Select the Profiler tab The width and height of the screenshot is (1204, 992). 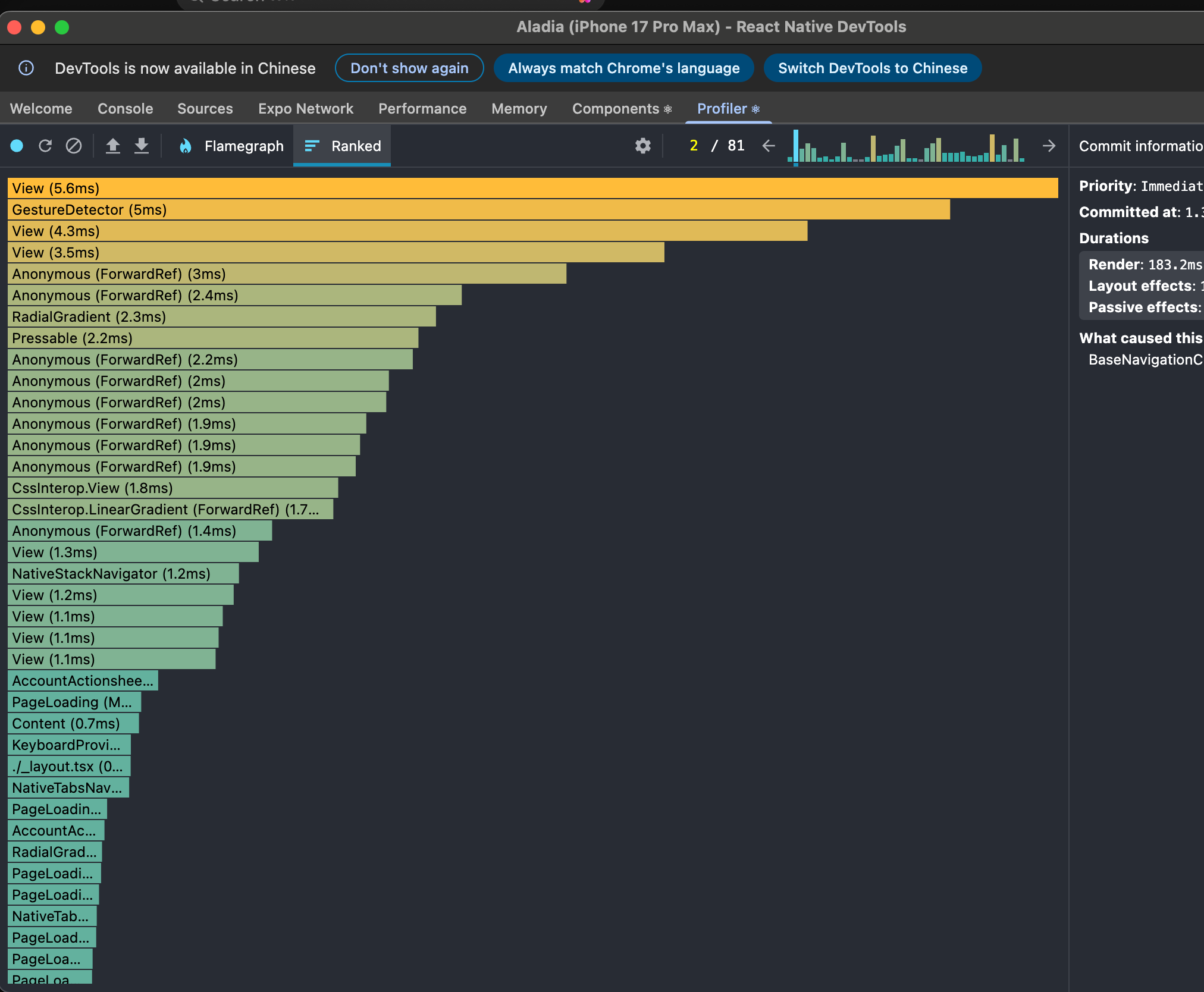click(x=728, y=109)
